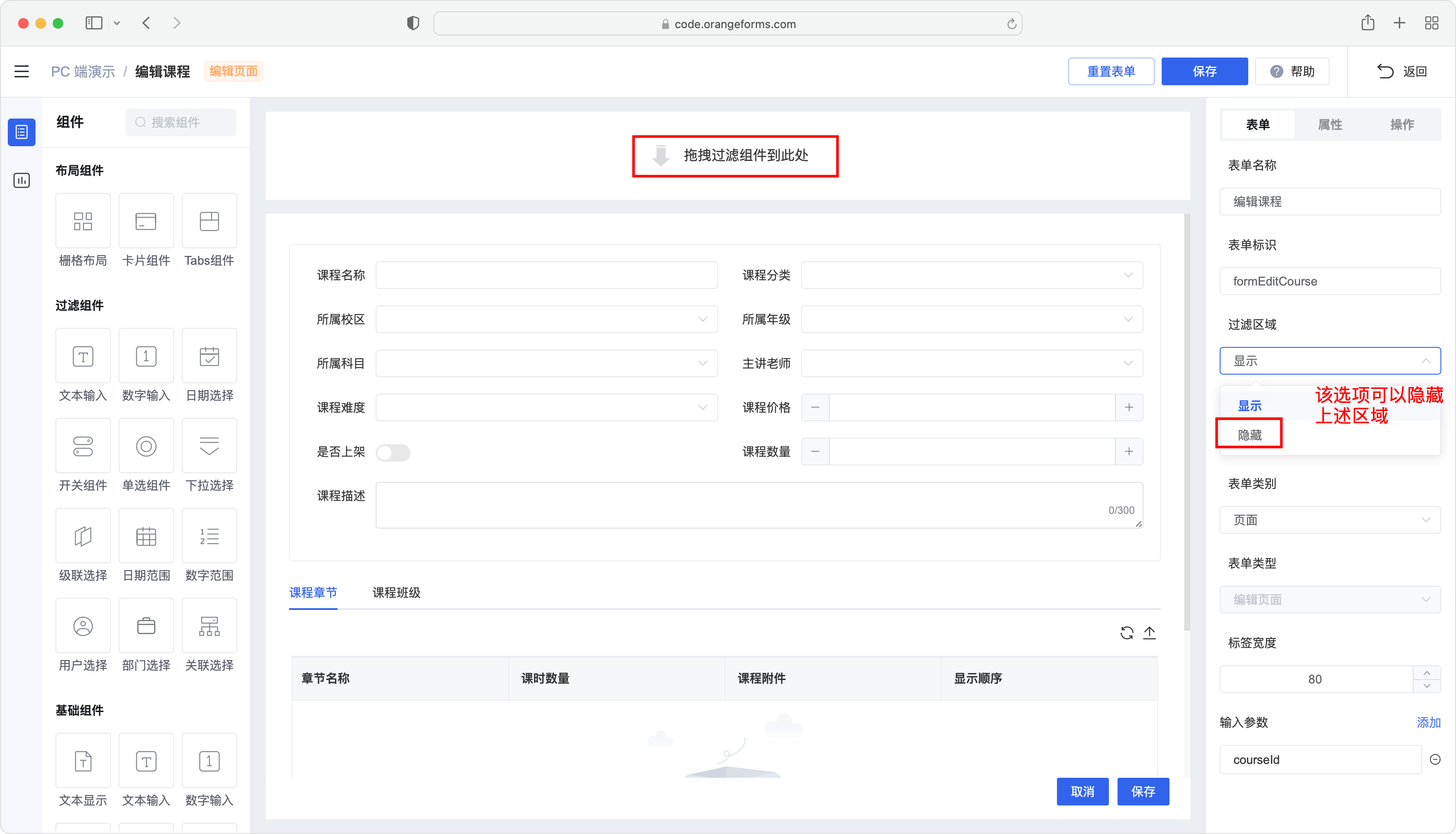Screen dimensions: 1456x834
Task: Pick the basic 数字输入 component
Action: [209, 761]
